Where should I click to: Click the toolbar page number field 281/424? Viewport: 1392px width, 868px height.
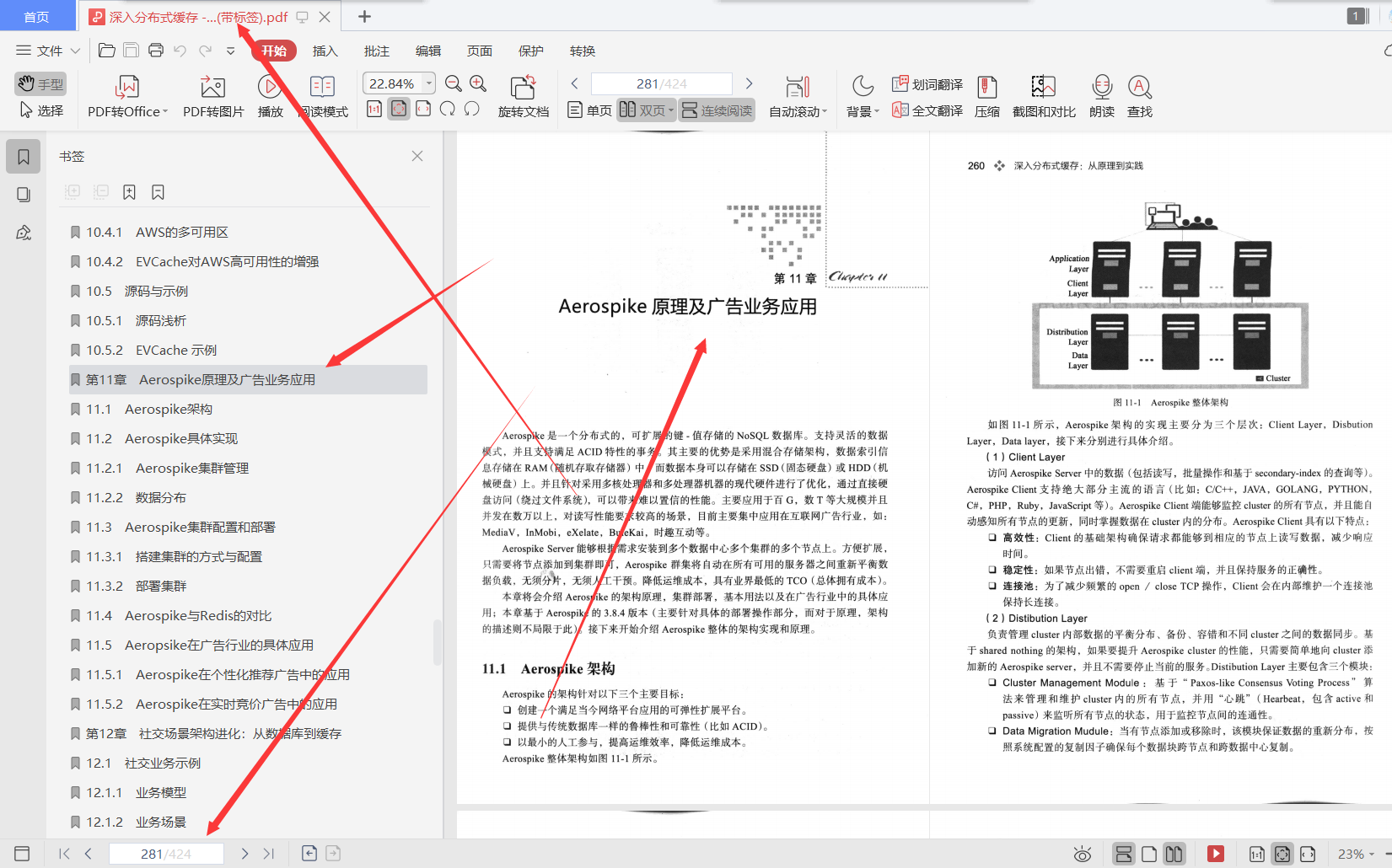tap(662, 83)
